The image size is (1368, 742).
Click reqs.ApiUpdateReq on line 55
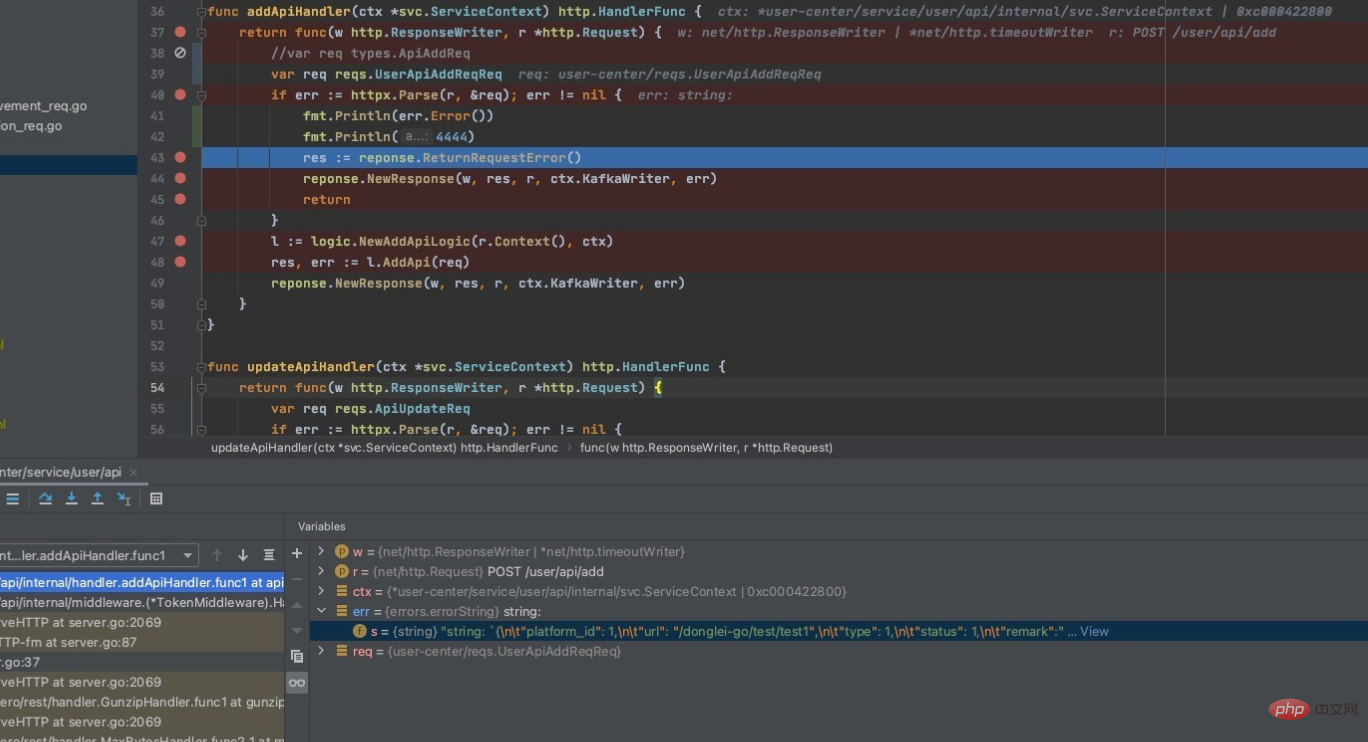click(402, 409)
